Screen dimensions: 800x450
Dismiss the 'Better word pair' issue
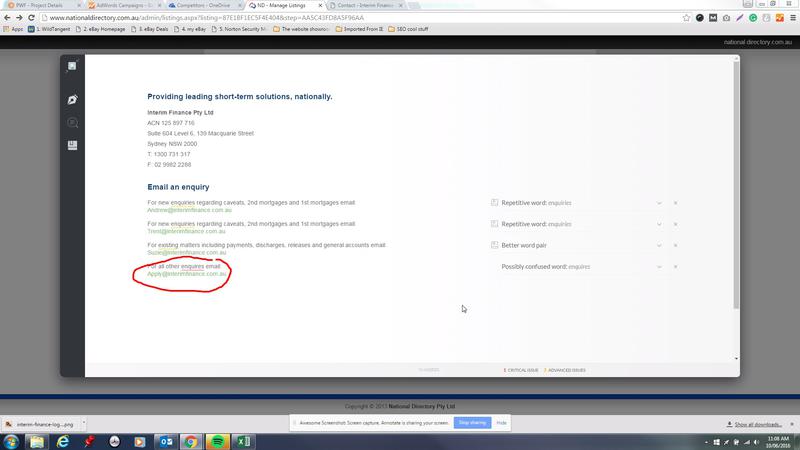[676, 245]
